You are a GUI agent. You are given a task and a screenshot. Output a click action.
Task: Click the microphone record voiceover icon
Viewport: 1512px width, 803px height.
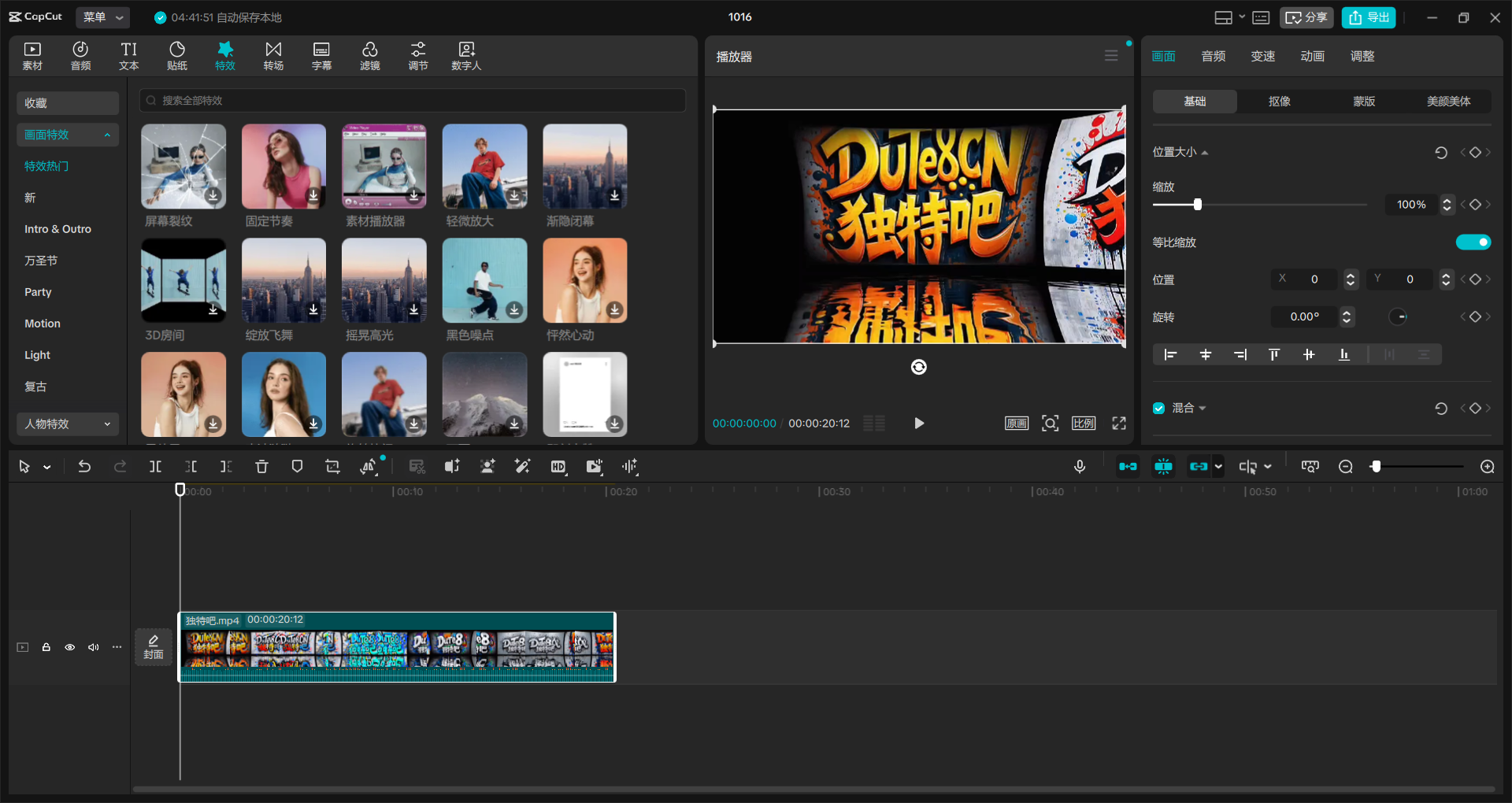point(1080,467)
